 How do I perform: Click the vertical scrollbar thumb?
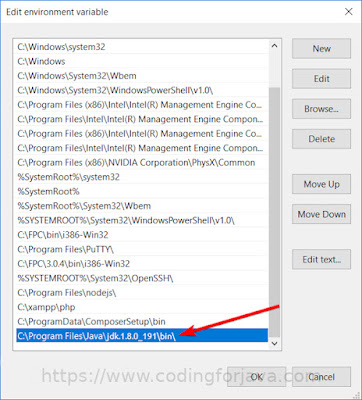point(274,212)
